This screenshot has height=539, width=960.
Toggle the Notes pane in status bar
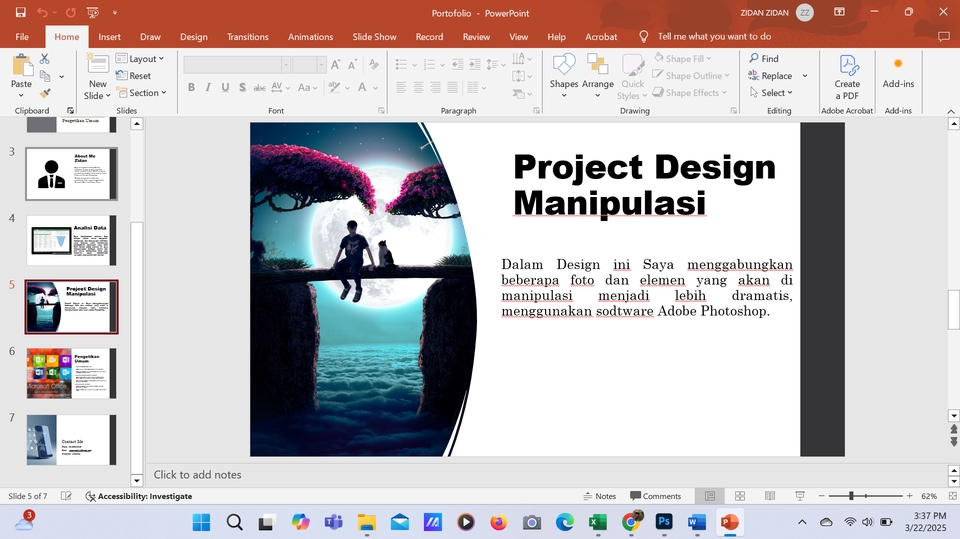599,496
